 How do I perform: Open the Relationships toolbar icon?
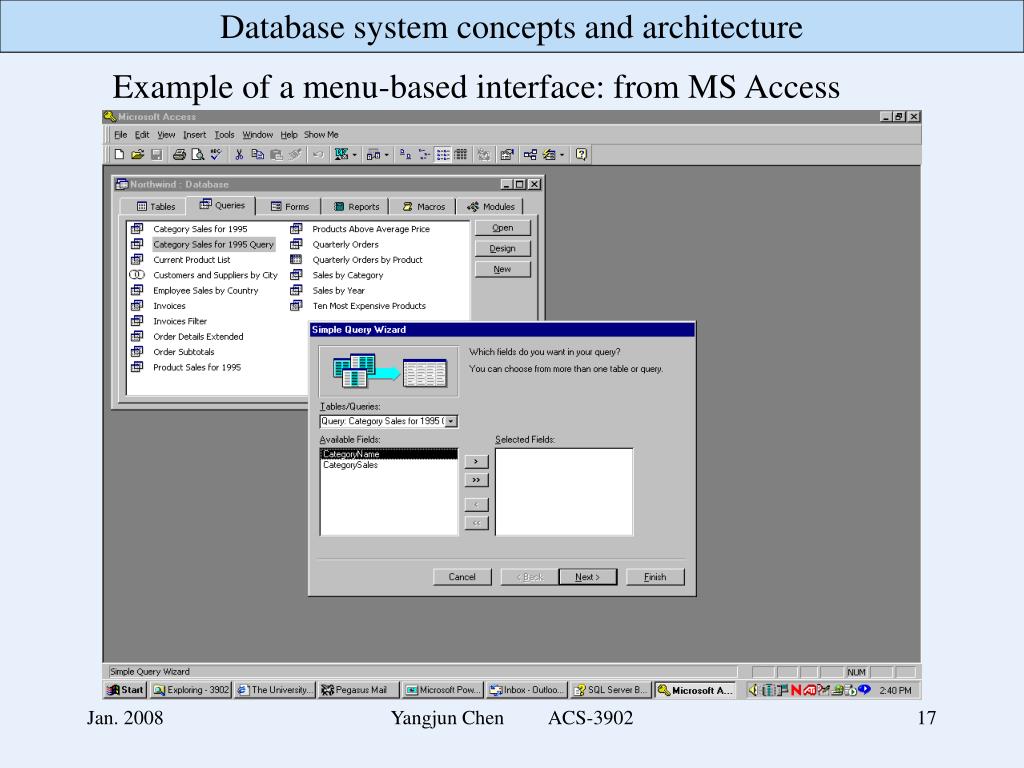point(530,155)
